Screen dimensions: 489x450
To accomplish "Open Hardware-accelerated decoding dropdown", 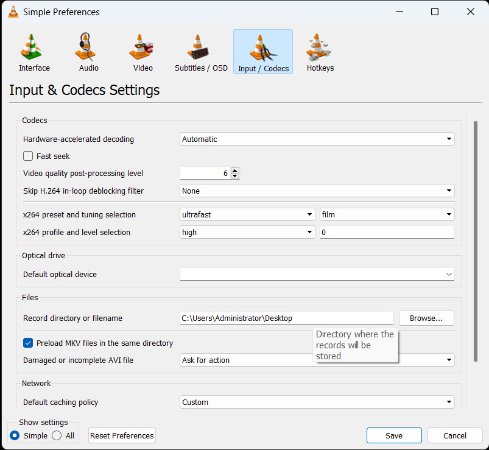I will 317,139.
